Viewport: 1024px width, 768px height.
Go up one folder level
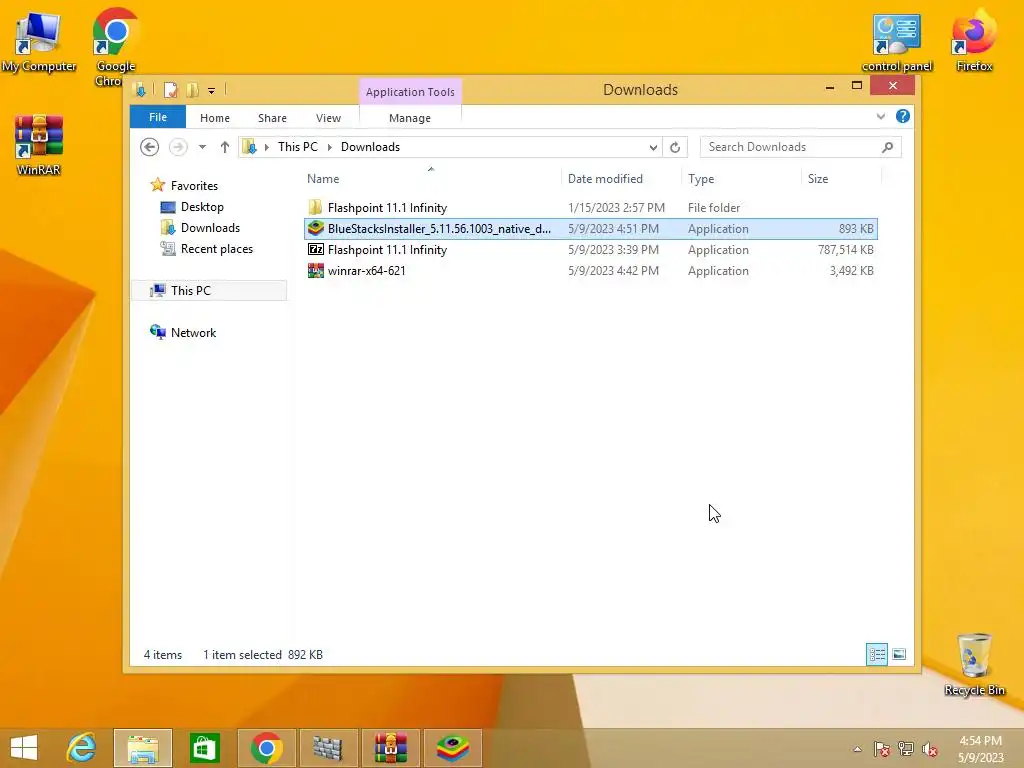click(225, 147)
